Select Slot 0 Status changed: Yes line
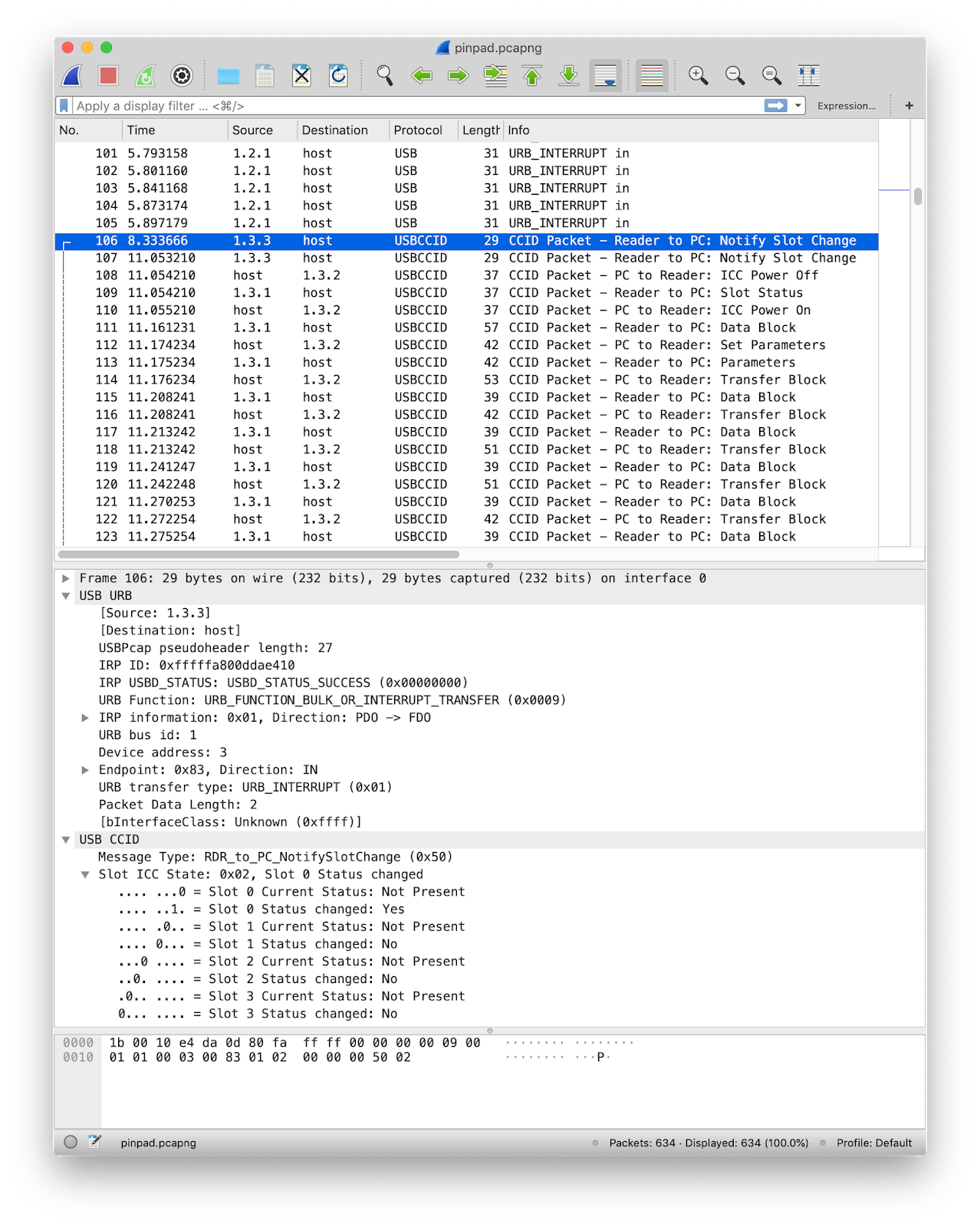This screenshot has width=980, height=1227. click(261, 910)
